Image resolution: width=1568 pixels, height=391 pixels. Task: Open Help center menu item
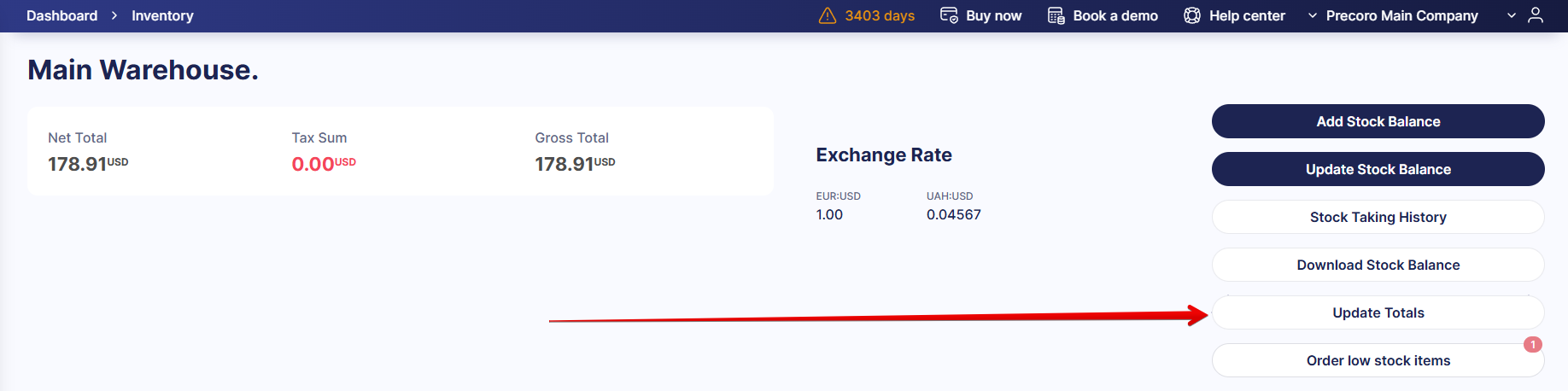[1247, 15]
